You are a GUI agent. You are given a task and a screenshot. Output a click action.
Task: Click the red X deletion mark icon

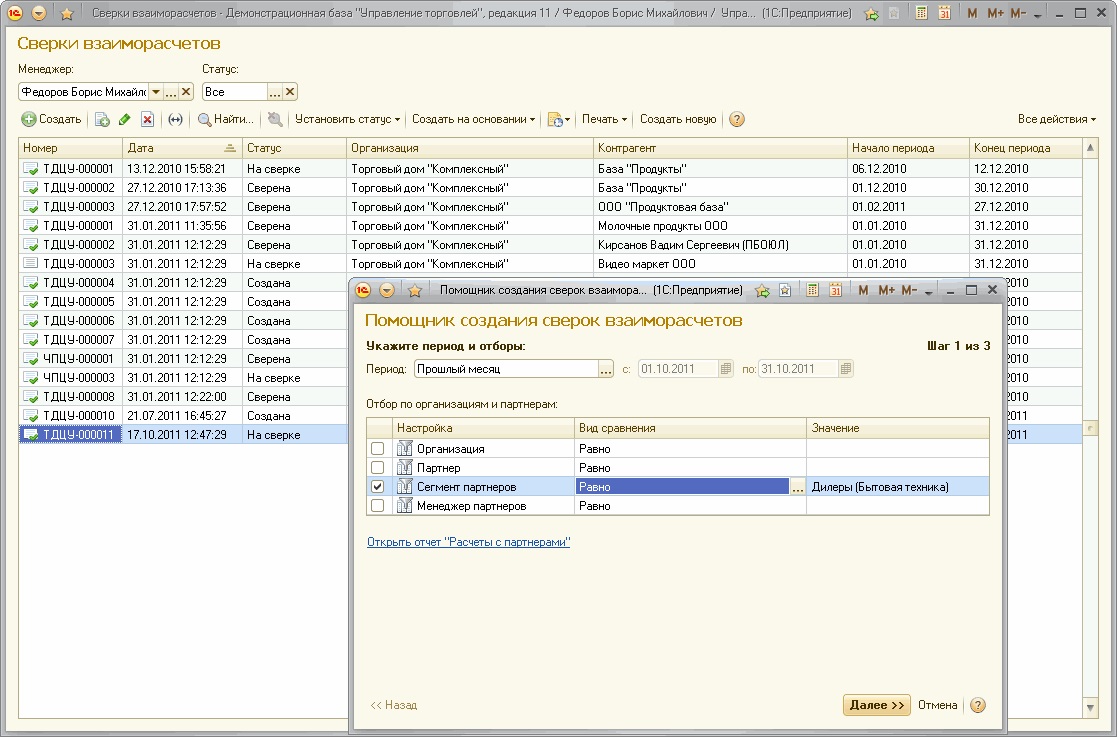tap(147, 120)
